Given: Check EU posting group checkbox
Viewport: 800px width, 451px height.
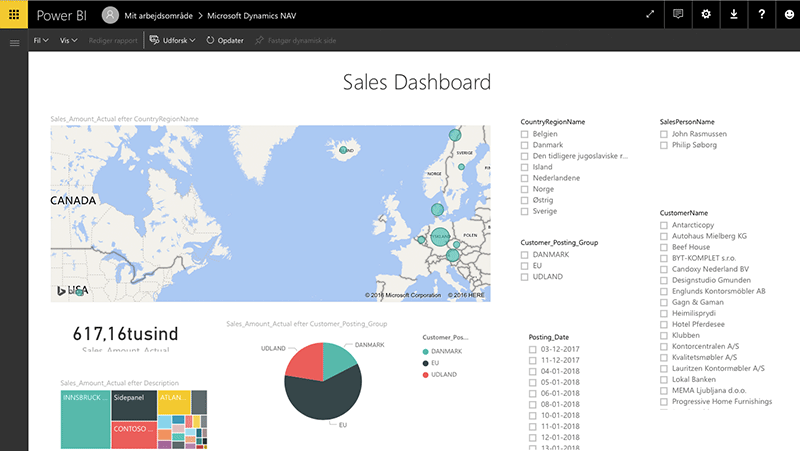Looking at the screenshot, I should pos(524,266).
